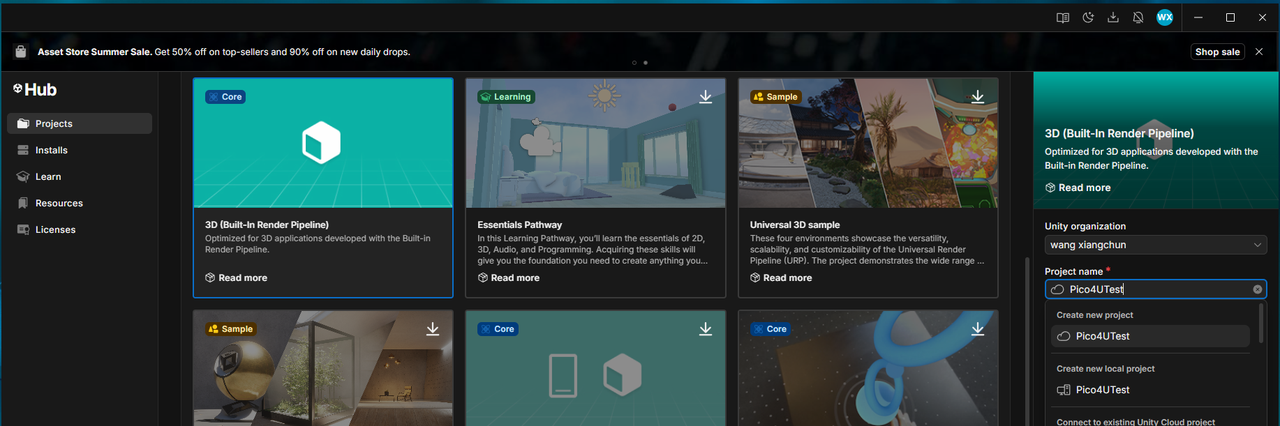
Task: Click the Installs drive icon
Action: (x=23, y=150)
